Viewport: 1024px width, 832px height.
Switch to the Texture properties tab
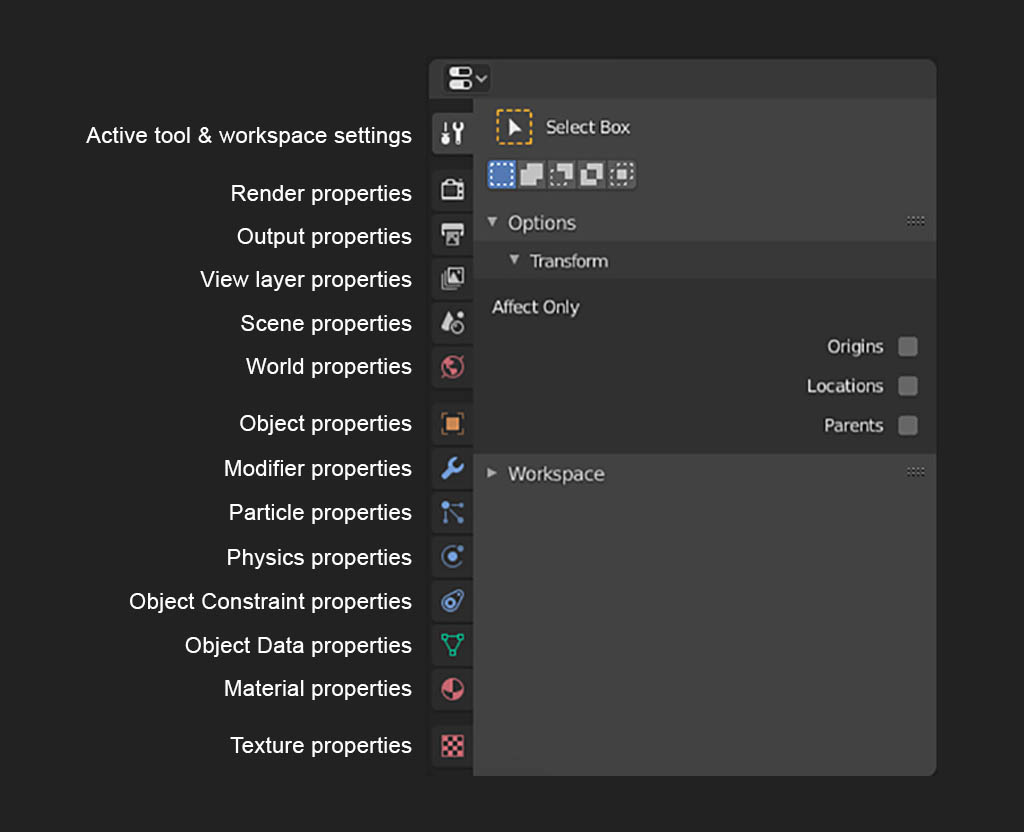(451, 745)
